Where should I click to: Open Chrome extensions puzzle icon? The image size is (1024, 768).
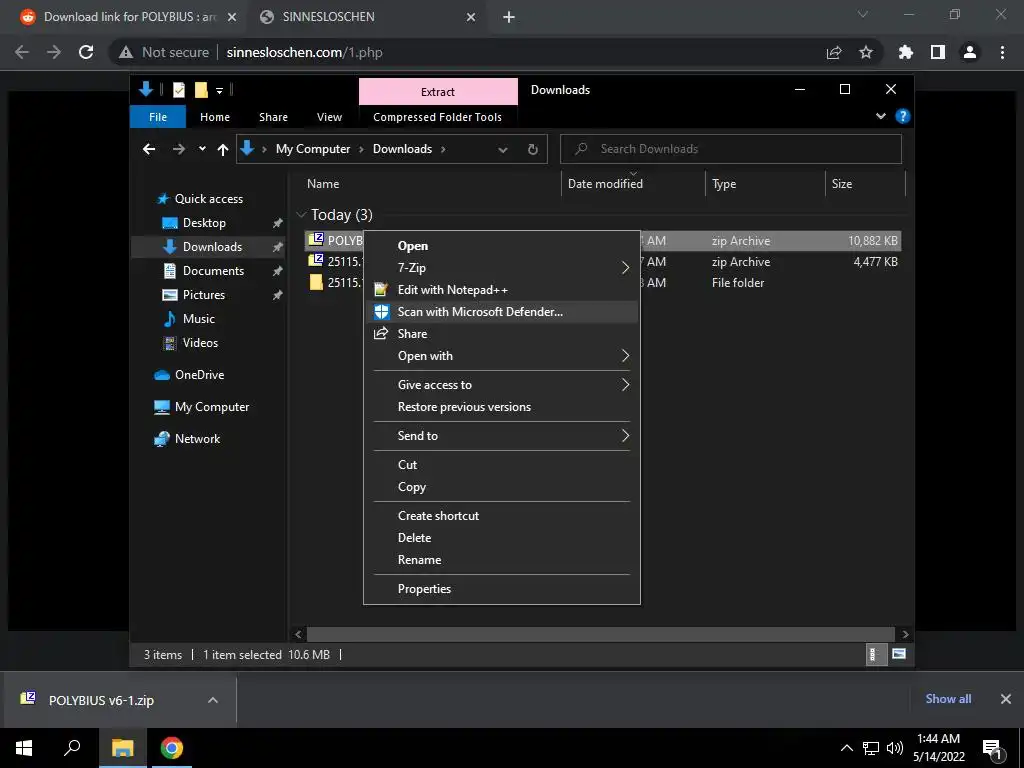pyautogui.click(x=906, y=52)
